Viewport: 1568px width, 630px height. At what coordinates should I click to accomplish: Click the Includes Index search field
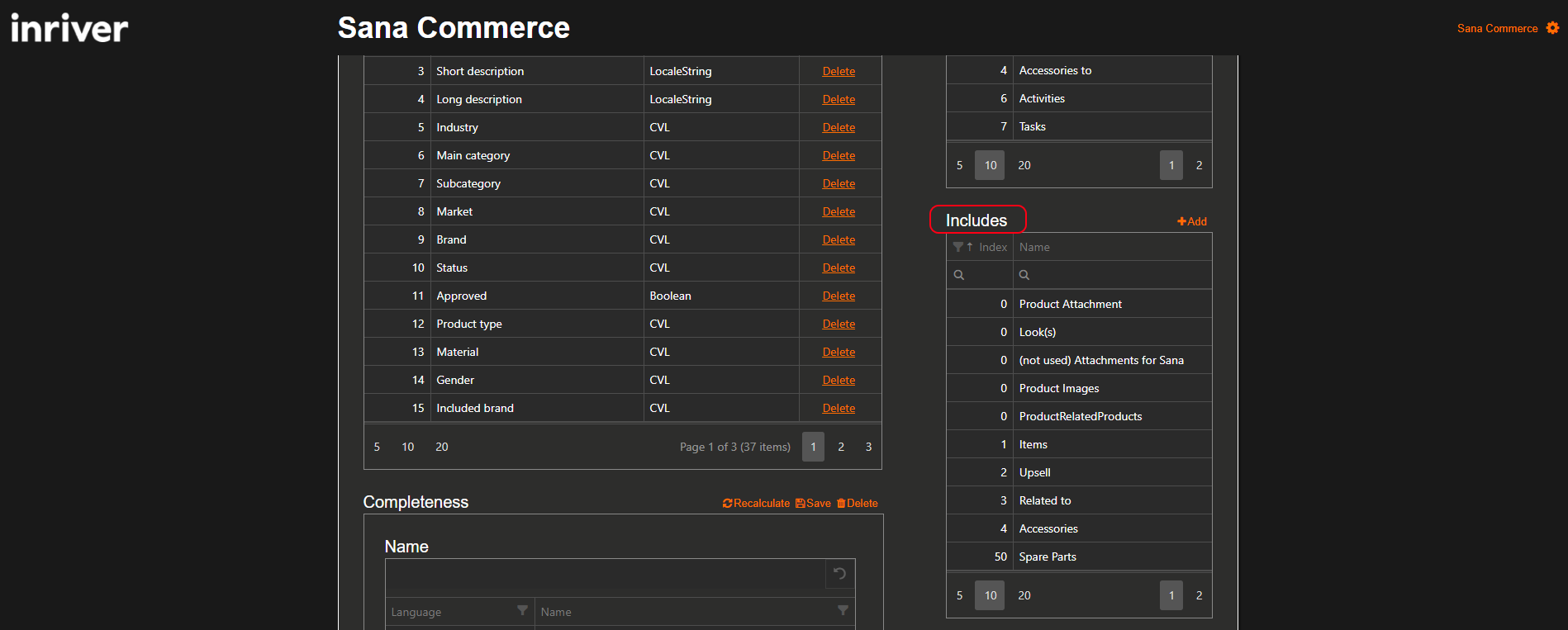coord(980,275)
